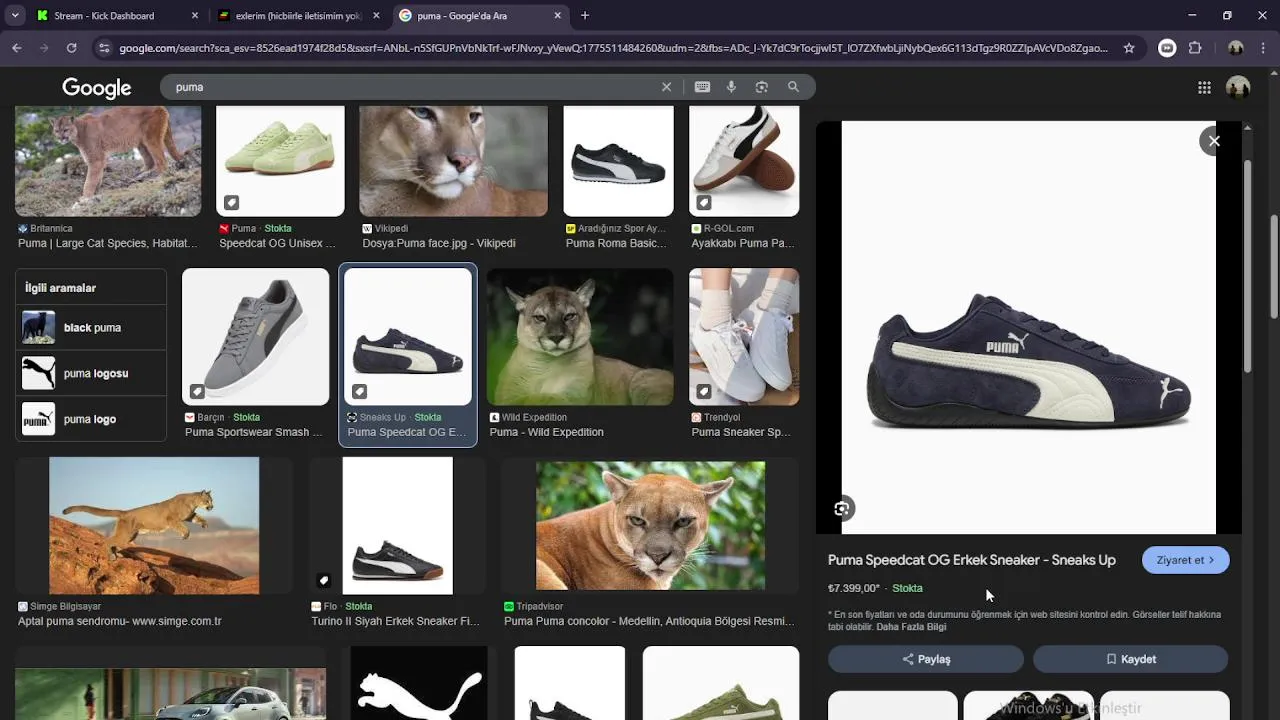Click the product tag badge on Trendyol image
Image resolution: width=1280 pixels, height=720 pixels.
click(704, 391)
